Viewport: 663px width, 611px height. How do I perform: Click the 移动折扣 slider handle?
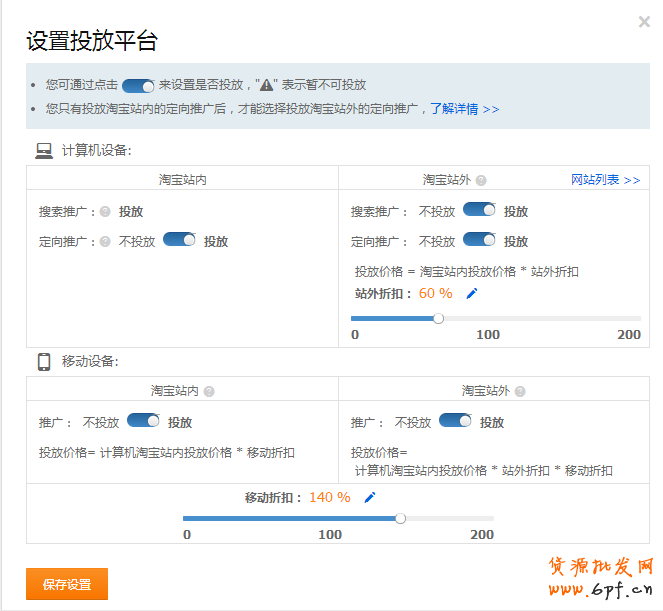[401, 518]
